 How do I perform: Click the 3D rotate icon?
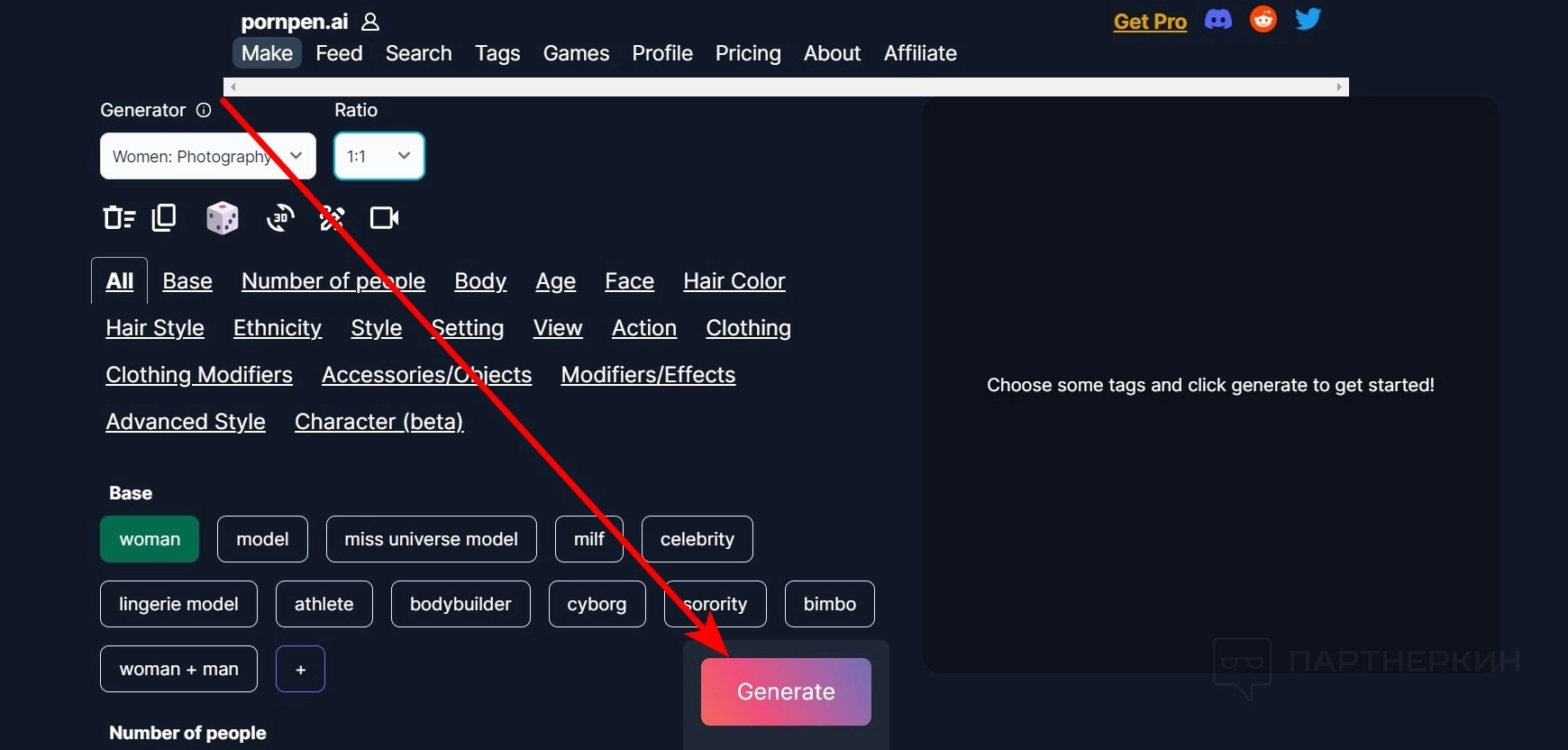point(280,218)
